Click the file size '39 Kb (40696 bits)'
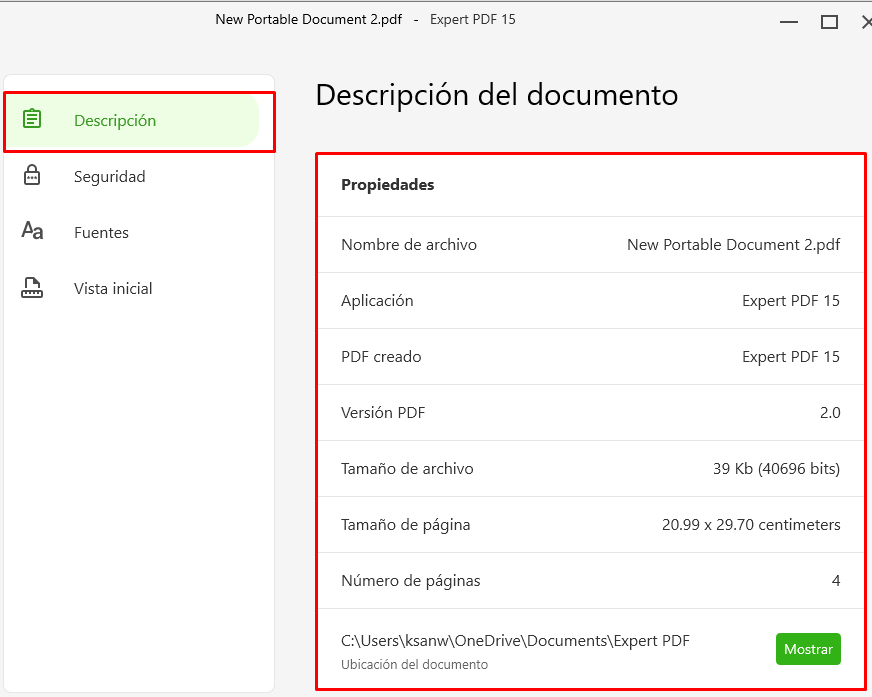Screen dimensions: 872x697 coord(776,469)
